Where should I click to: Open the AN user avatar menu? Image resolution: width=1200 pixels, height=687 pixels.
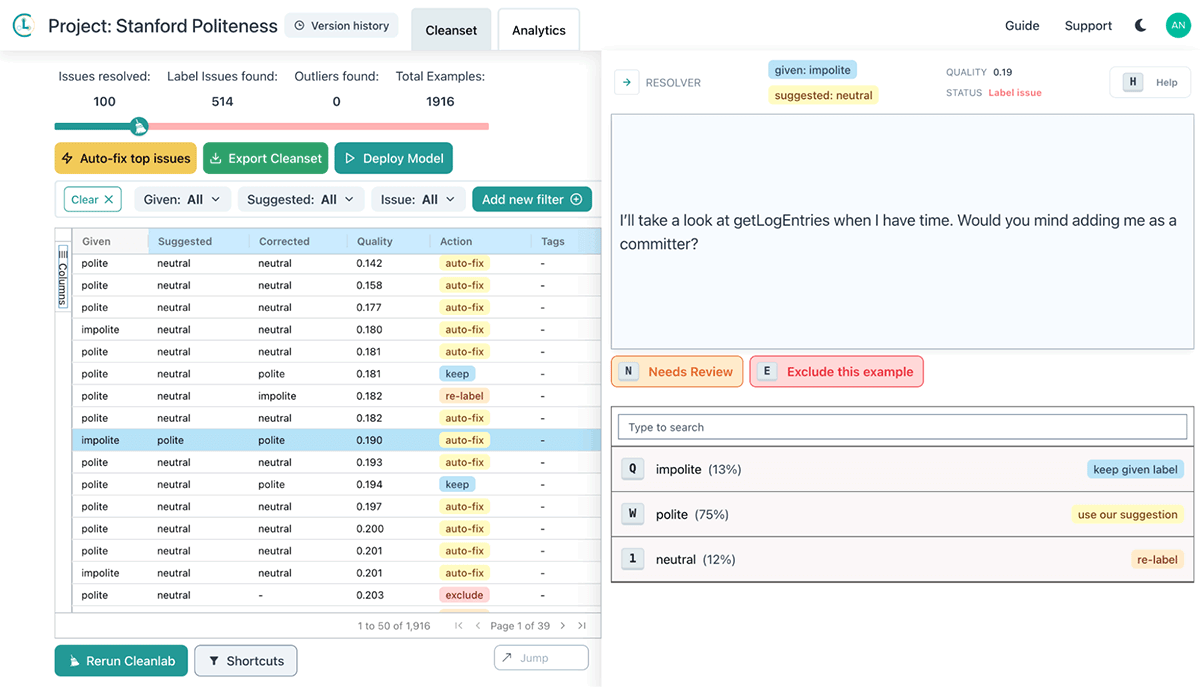(x=1177, y=26)
